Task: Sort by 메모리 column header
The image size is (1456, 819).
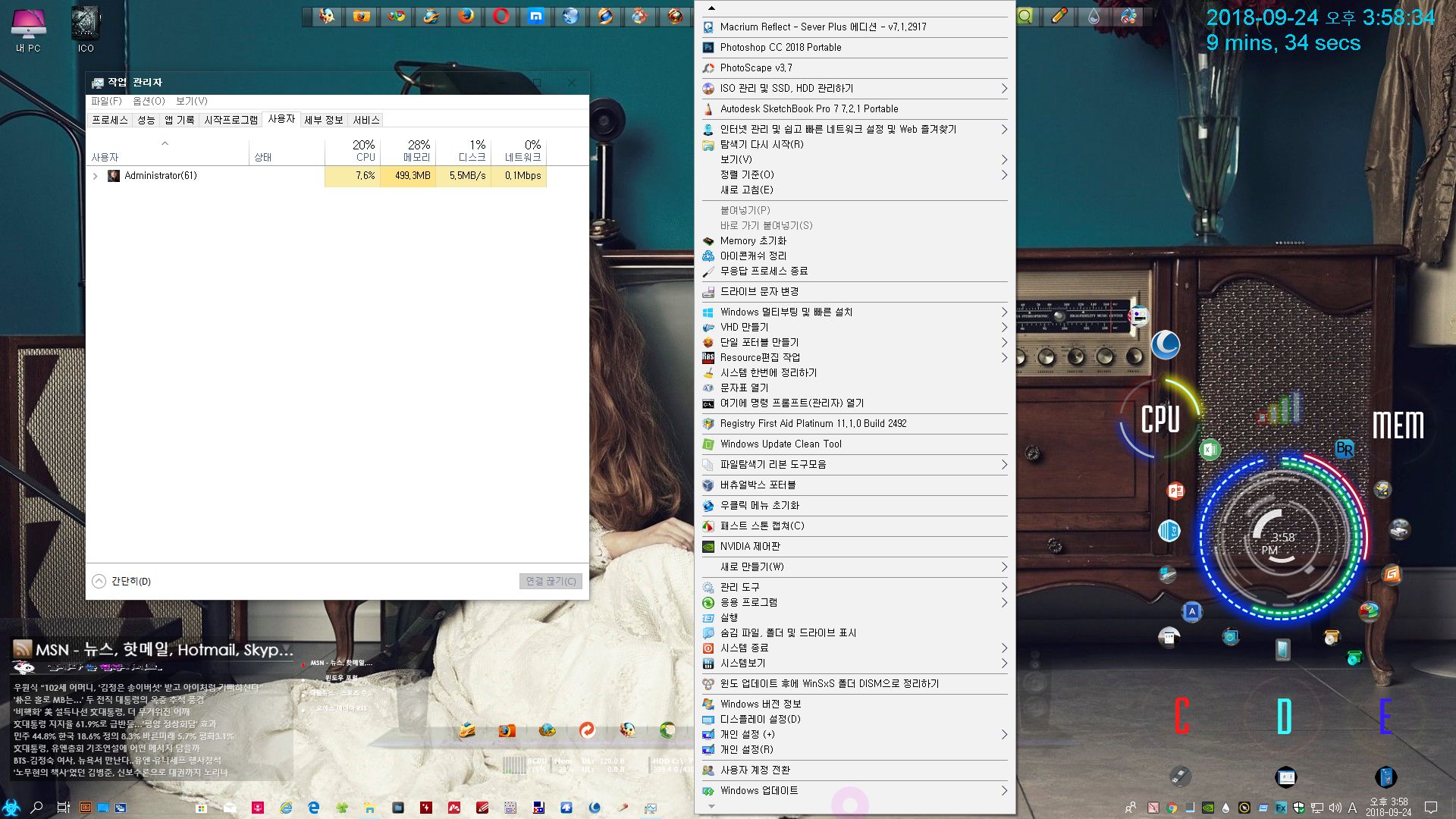Action: (408, 150)
